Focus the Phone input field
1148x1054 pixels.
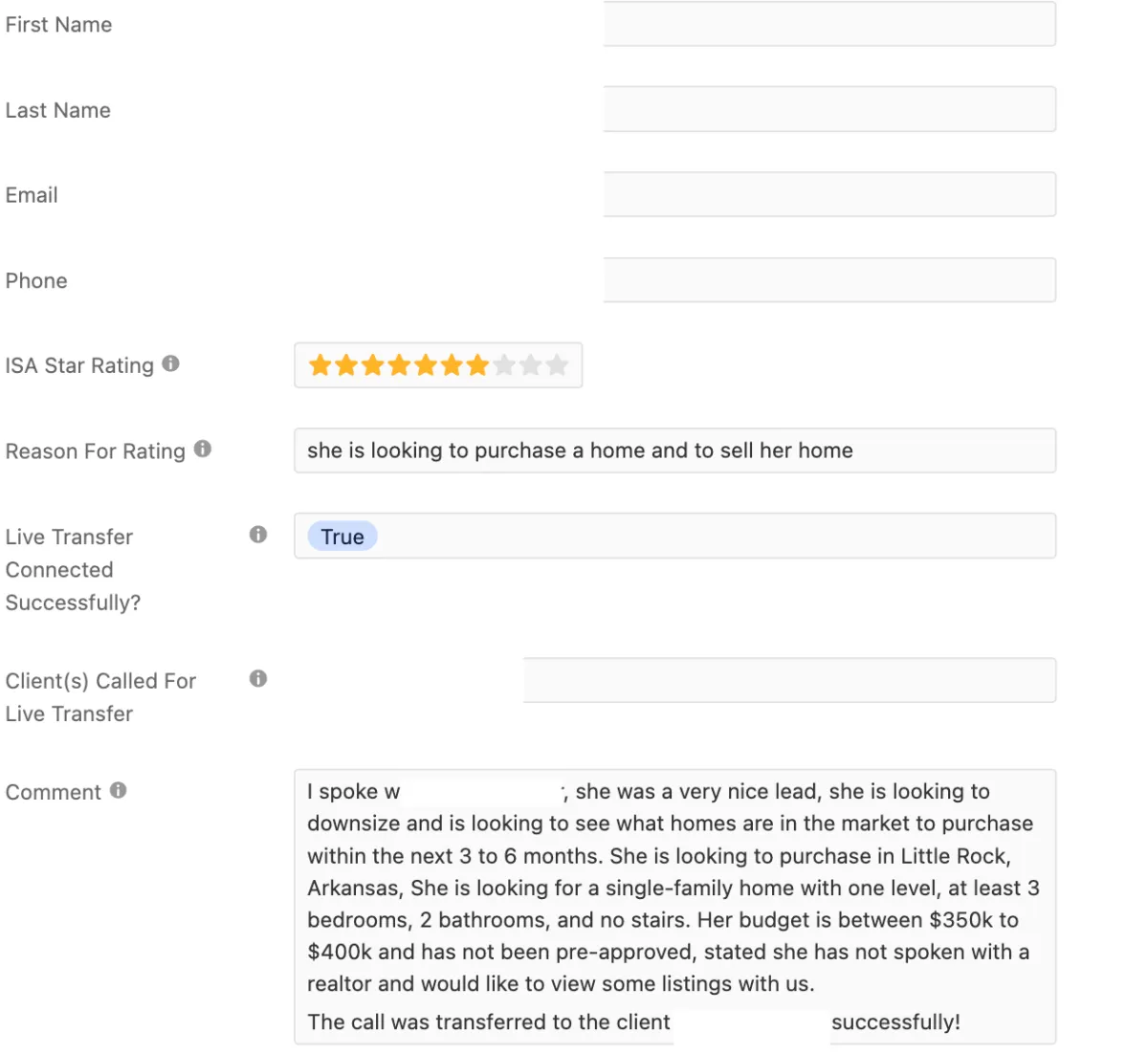pos(829,280)
